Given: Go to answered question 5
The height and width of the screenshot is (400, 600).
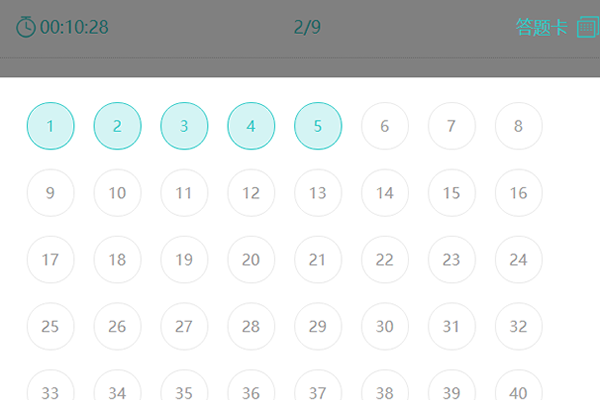Looking at the screenshot, I should [x=318, y=126].
